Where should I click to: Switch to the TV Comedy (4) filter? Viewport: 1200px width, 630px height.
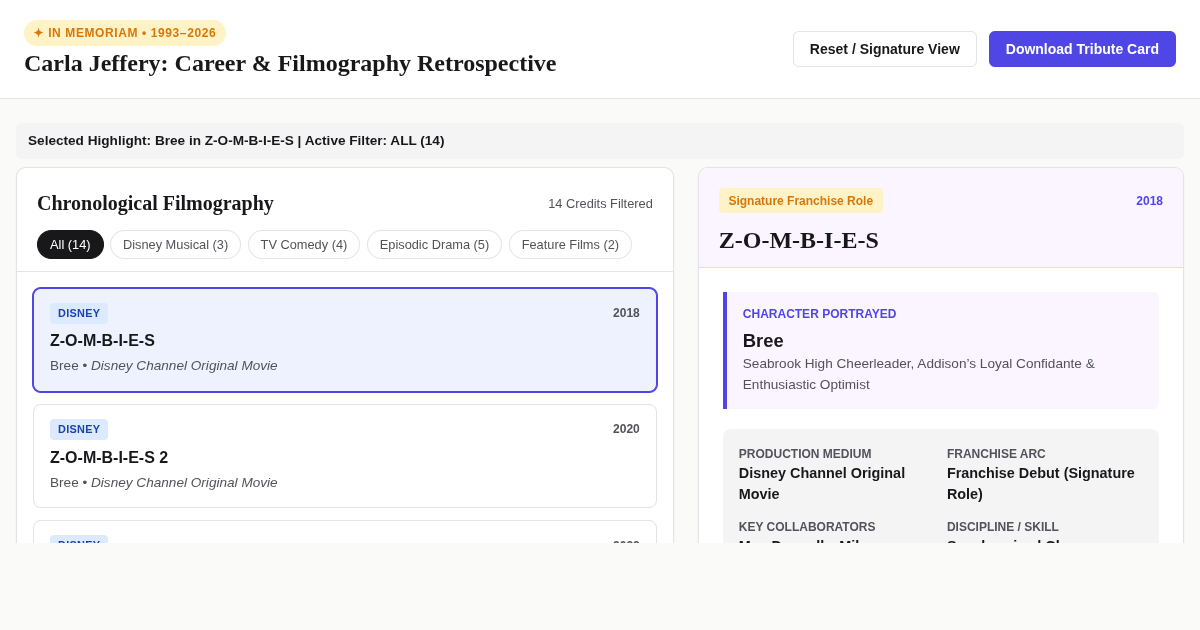tap(304, 245)
